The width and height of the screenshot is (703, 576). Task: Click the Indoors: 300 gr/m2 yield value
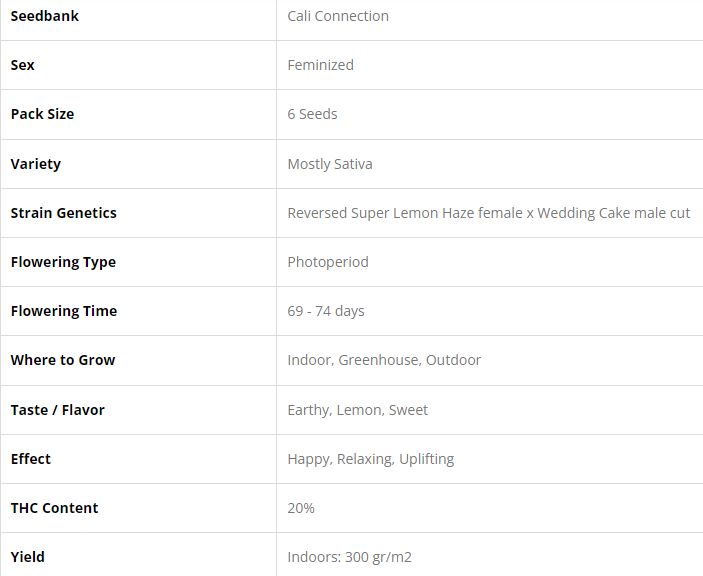(x=349, y=557)
